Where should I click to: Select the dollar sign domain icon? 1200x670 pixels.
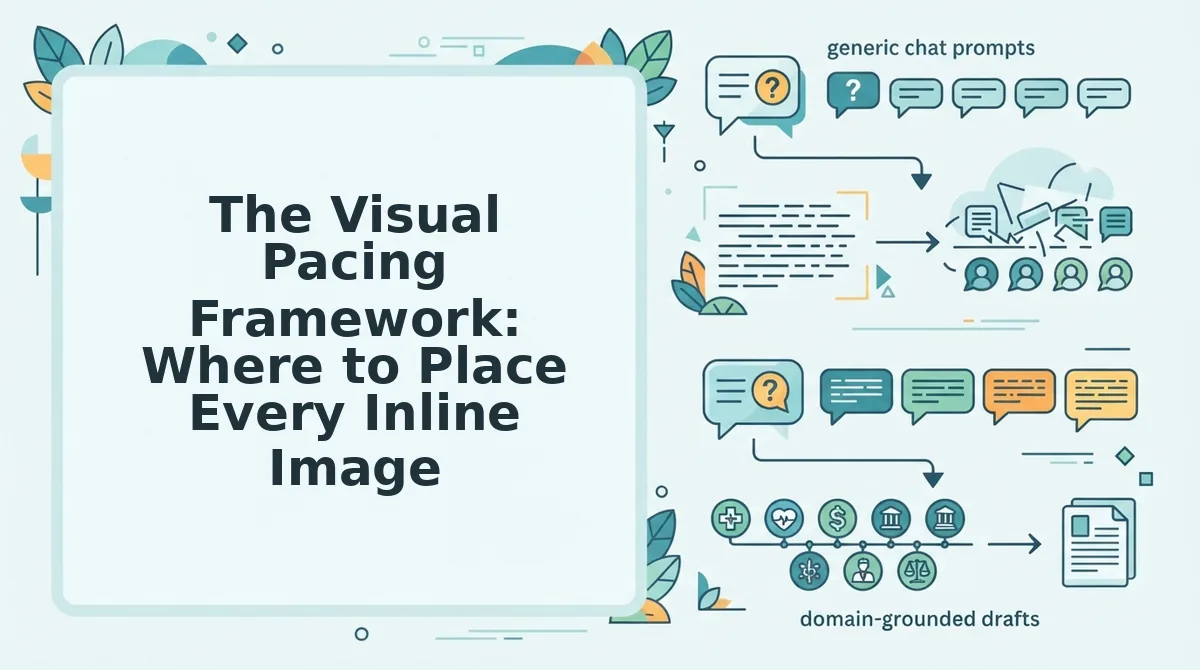click(x=837, y=518)
